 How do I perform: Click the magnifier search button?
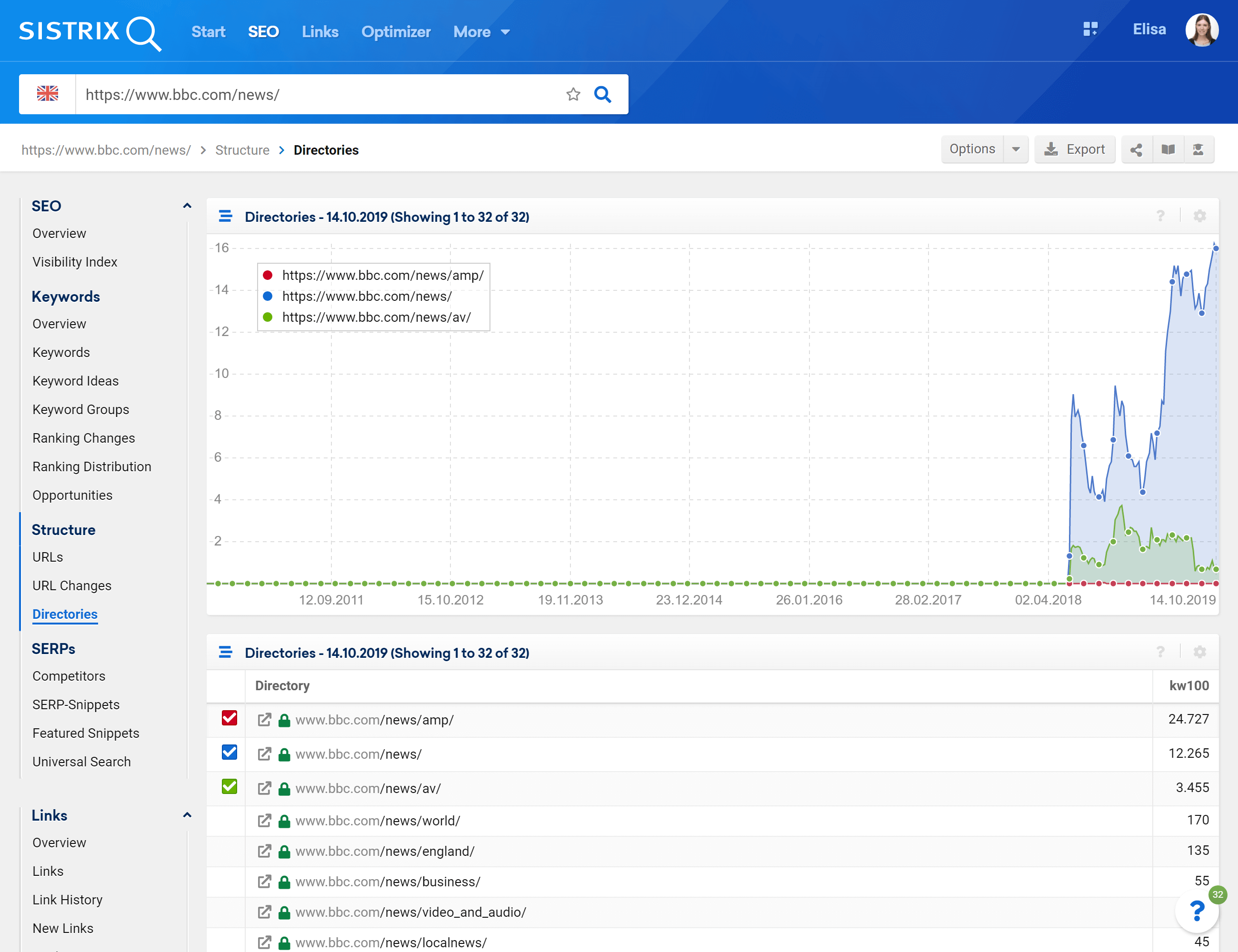click(602, 94)
